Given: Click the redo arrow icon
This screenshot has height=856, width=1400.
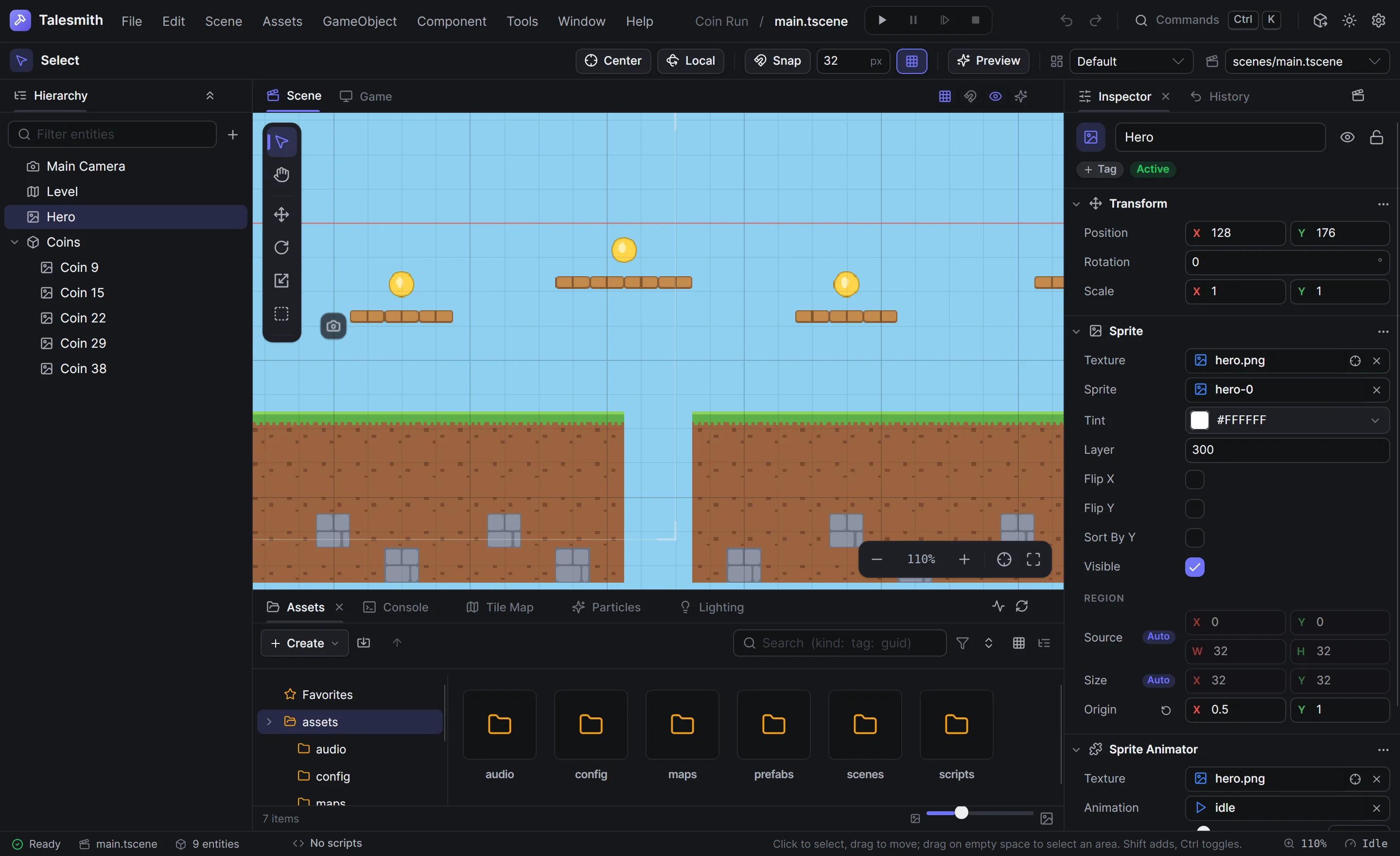Looking at the screenshot, I should [x=1096, y=20].
